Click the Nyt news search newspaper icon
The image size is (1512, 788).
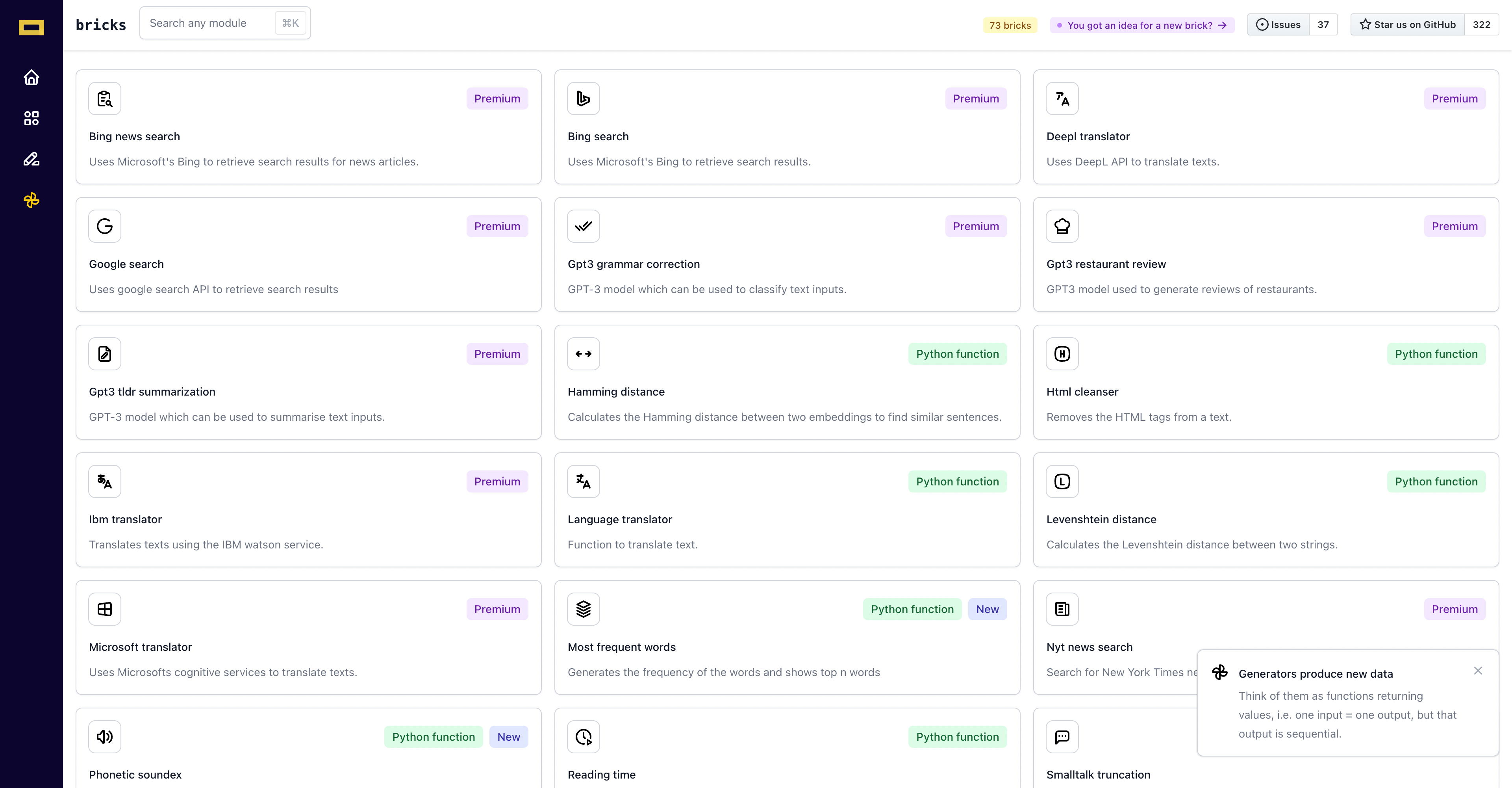pyautogui.click(x=1062, y=609)
